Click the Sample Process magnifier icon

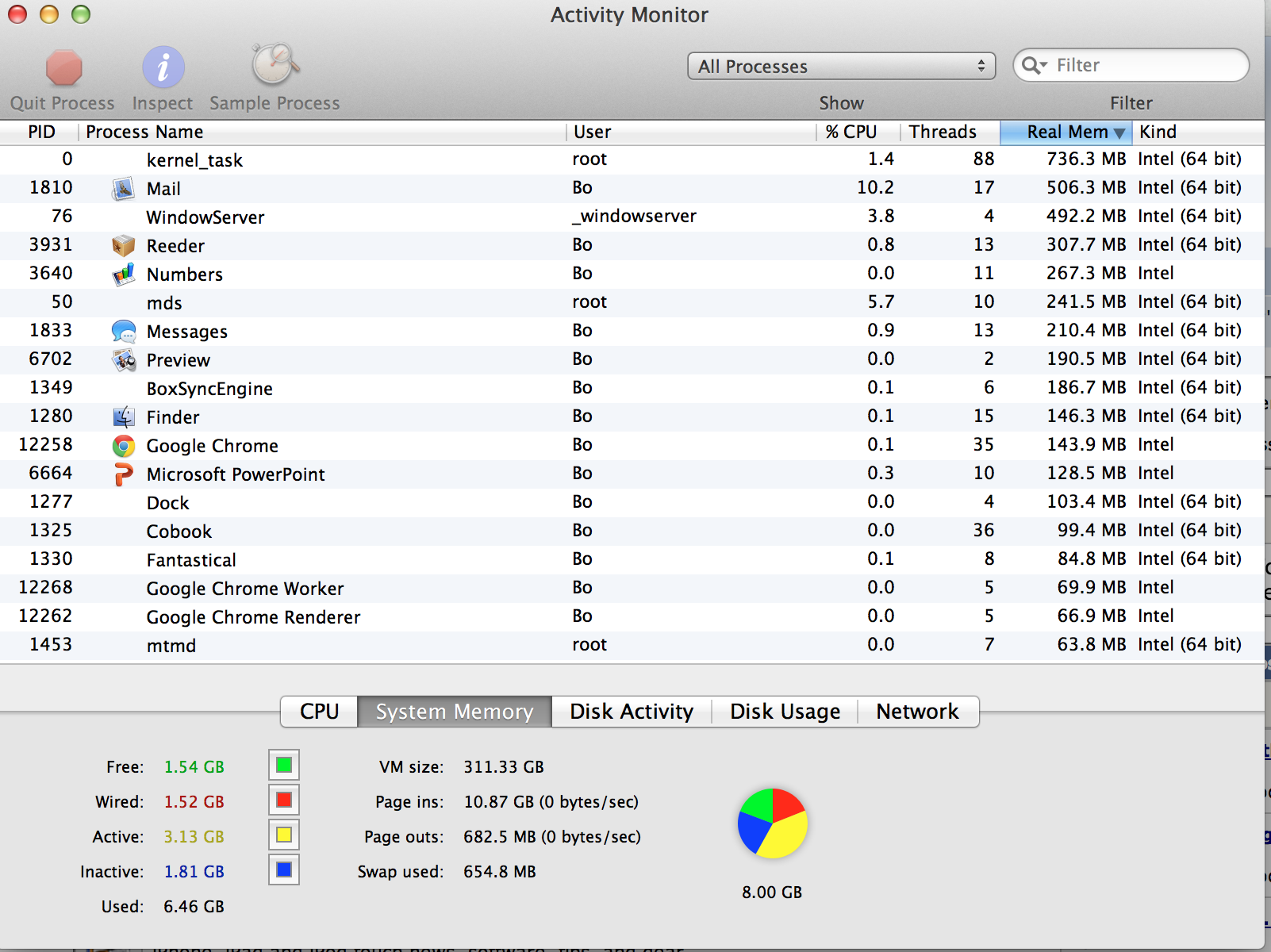[275, 65]
